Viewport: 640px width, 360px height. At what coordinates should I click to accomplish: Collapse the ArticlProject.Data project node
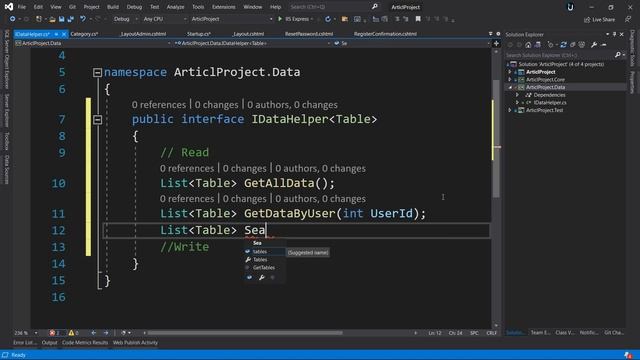click(510, 87)
